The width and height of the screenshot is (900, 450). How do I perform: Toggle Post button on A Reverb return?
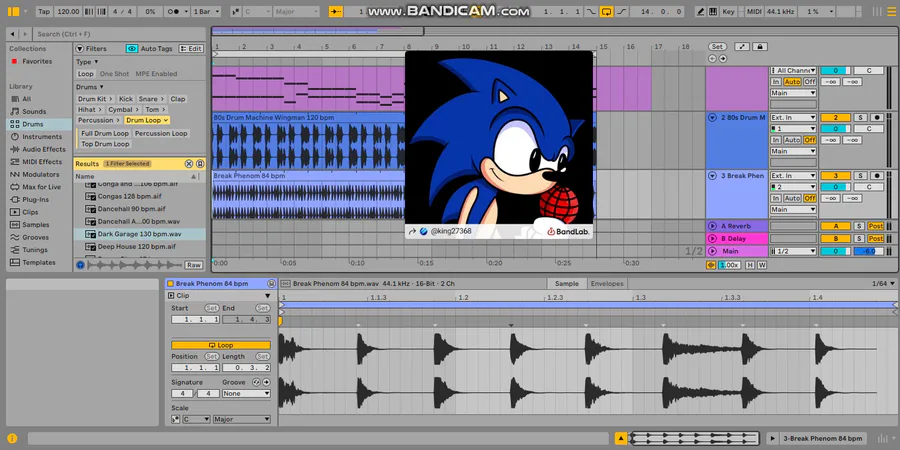tap(875, 226)
